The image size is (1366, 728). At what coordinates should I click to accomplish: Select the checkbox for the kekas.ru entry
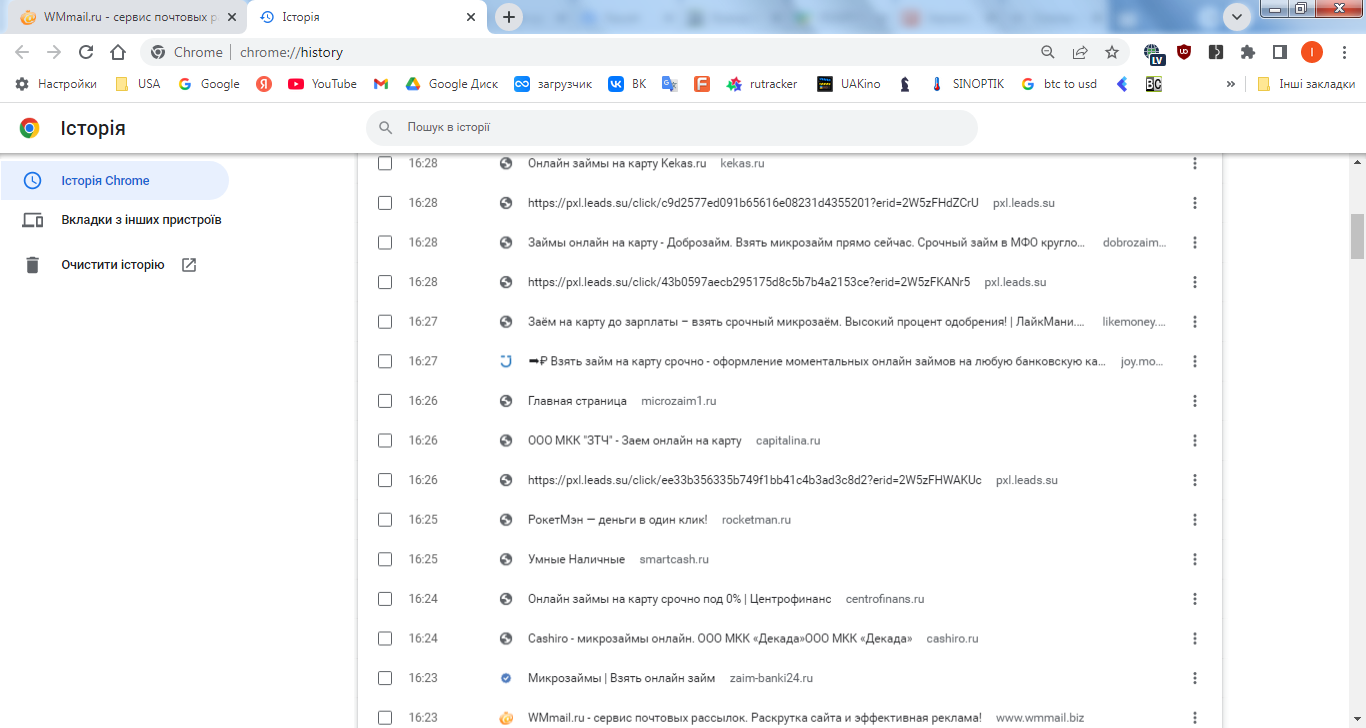[x=385, y=163]
